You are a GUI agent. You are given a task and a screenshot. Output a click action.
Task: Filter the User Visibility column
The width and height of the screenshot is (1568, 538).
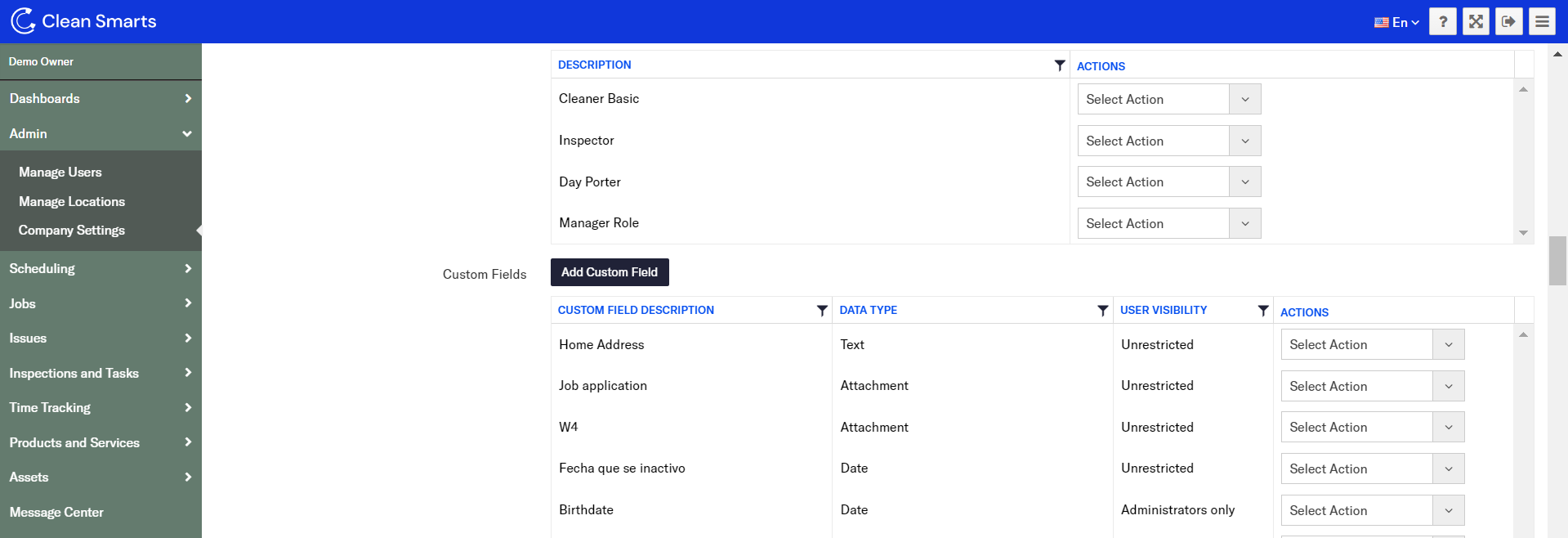[1262, 311]
